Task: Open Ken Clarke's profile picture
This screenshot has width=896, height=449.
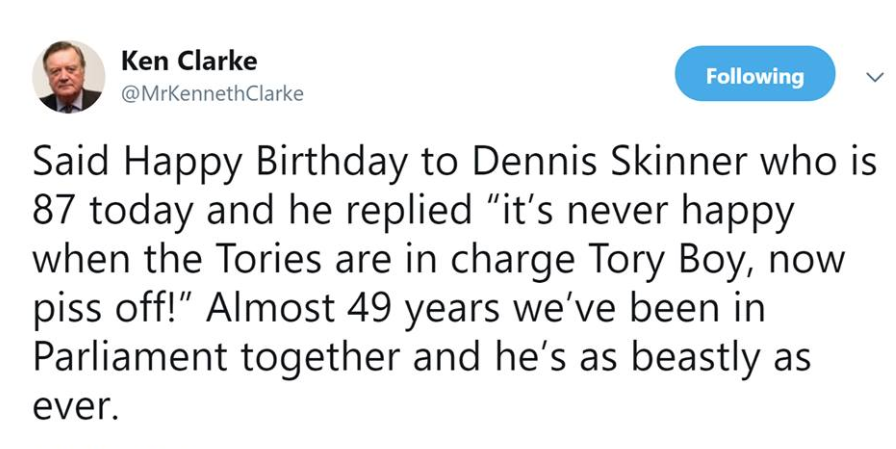Action: [69, 77]
